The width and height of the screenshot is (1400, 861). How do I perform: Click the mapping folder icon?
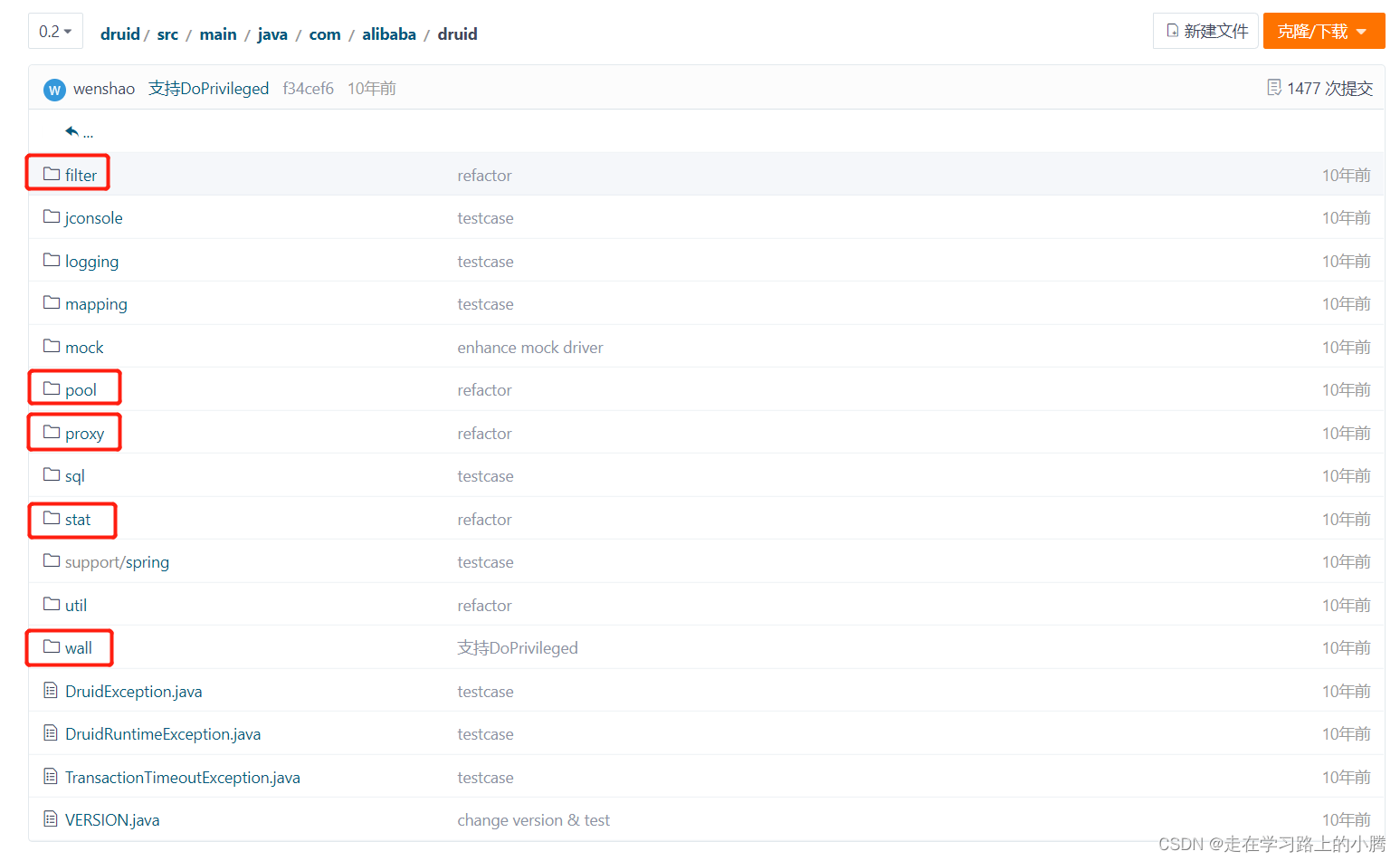pyautogui.click(x=52, y=302)
